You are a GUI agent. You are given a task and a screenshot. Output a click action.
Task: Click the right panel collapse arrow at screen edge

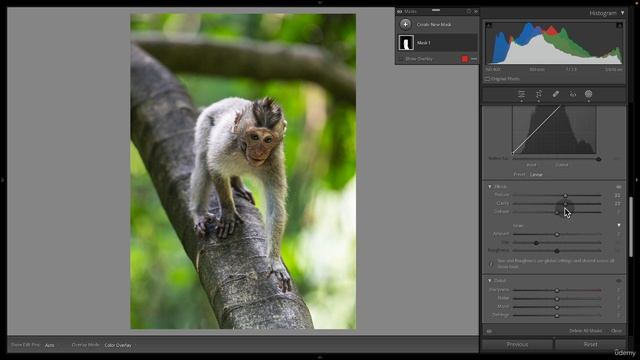tap(637, 180)
